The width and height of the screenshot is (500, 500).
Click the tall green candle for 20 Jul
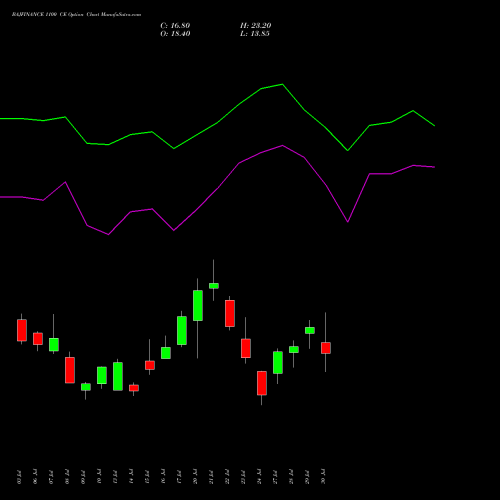[x=198, y=305]
